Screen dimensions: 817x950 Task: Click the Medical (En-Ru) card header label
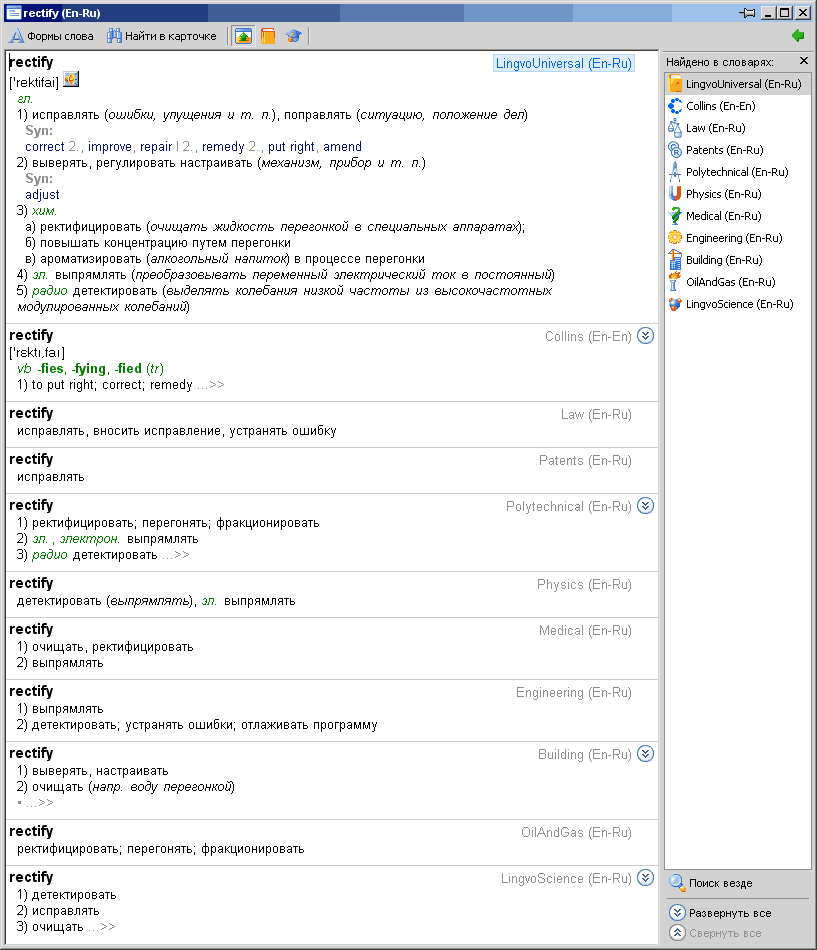585,631
